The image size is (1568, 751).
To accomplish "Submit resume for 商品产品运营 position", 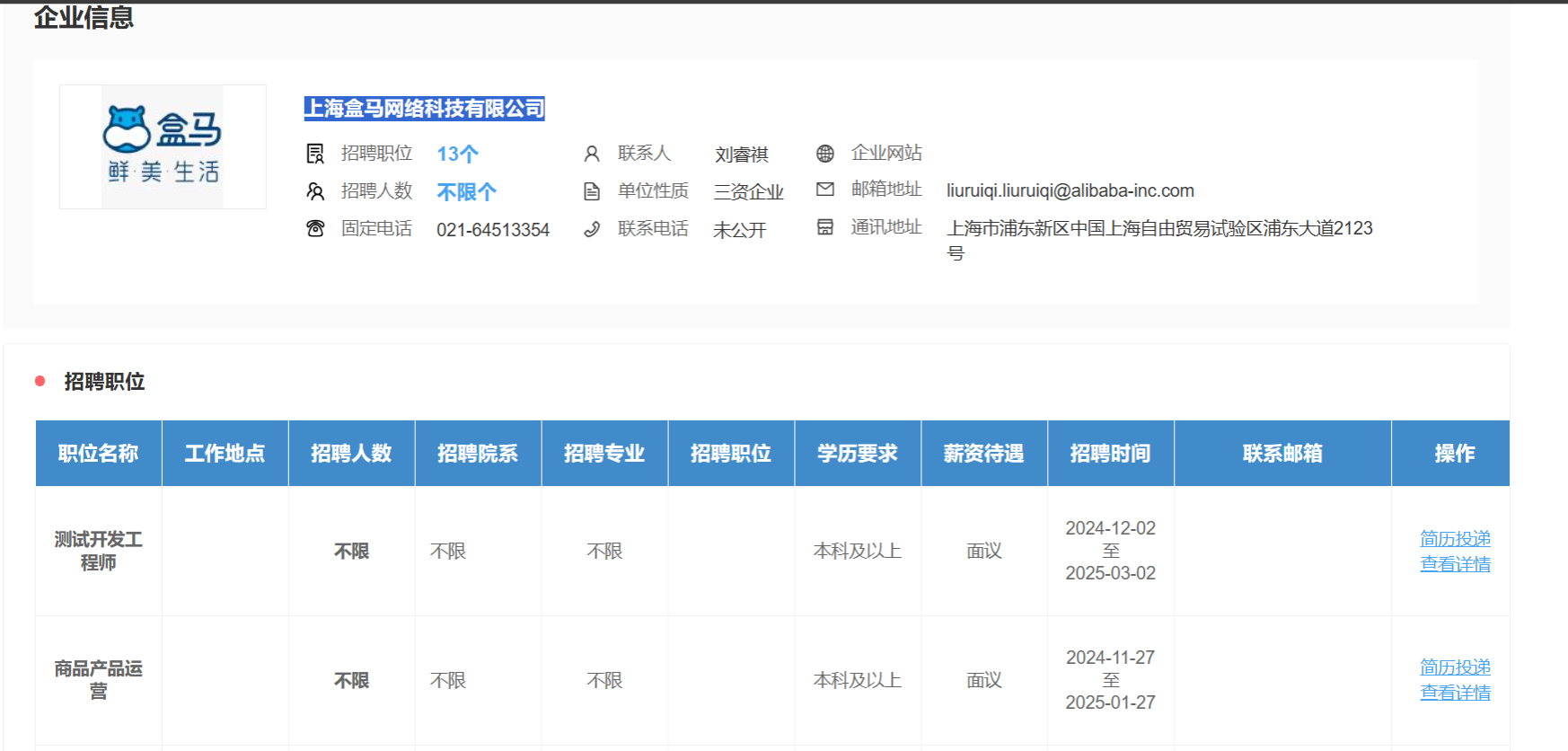I will [x=1455, y=667].
